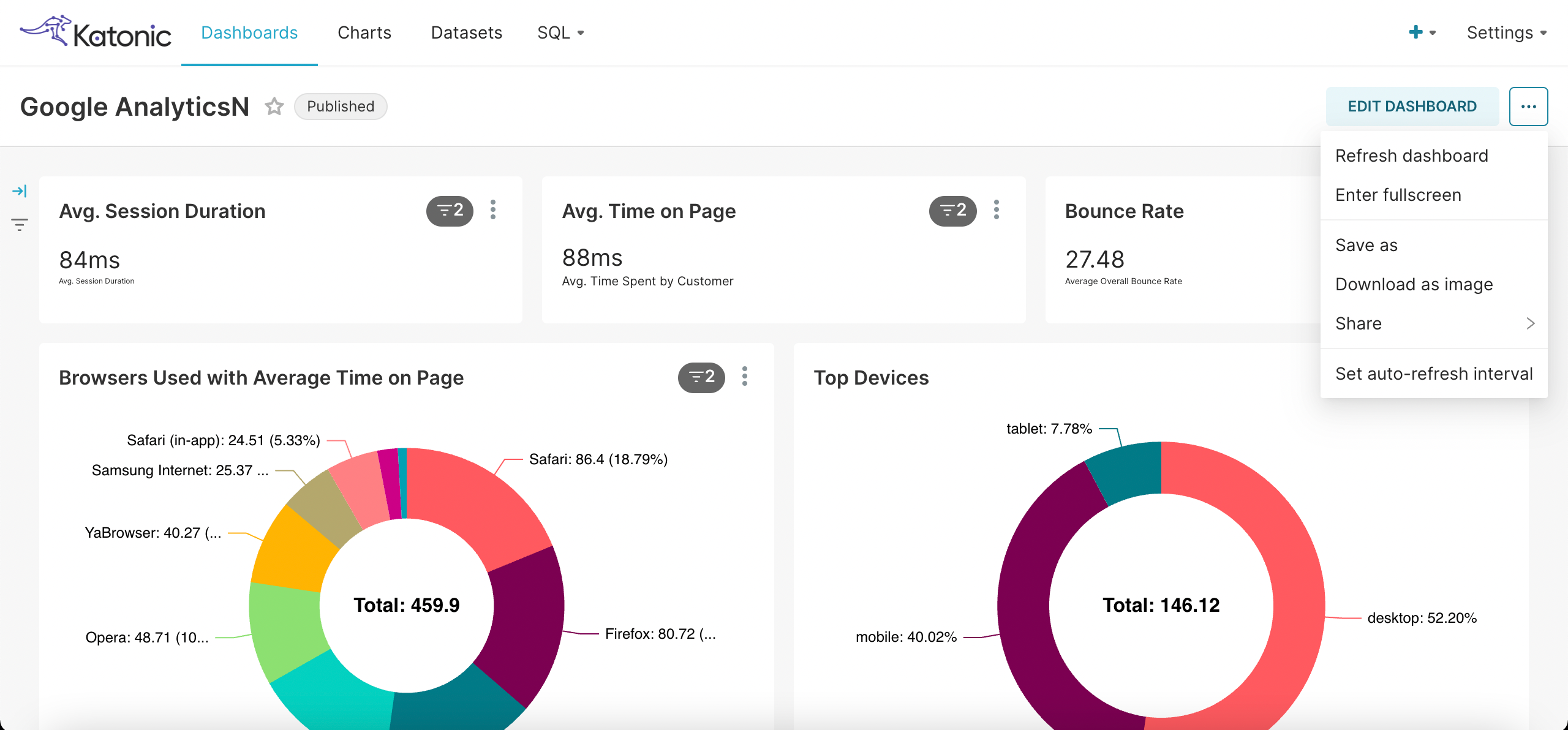Click the Bounce Rate card title
The width and height of the screenshot is (1568, 730).
pyautogui.click(x=1125, y=211)
